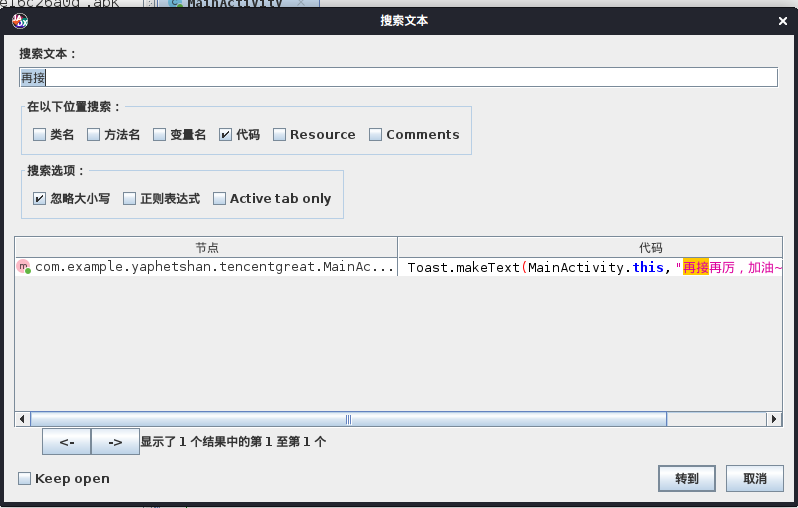Uncheck the 代码 checkbox

click(x=225, y=134)
